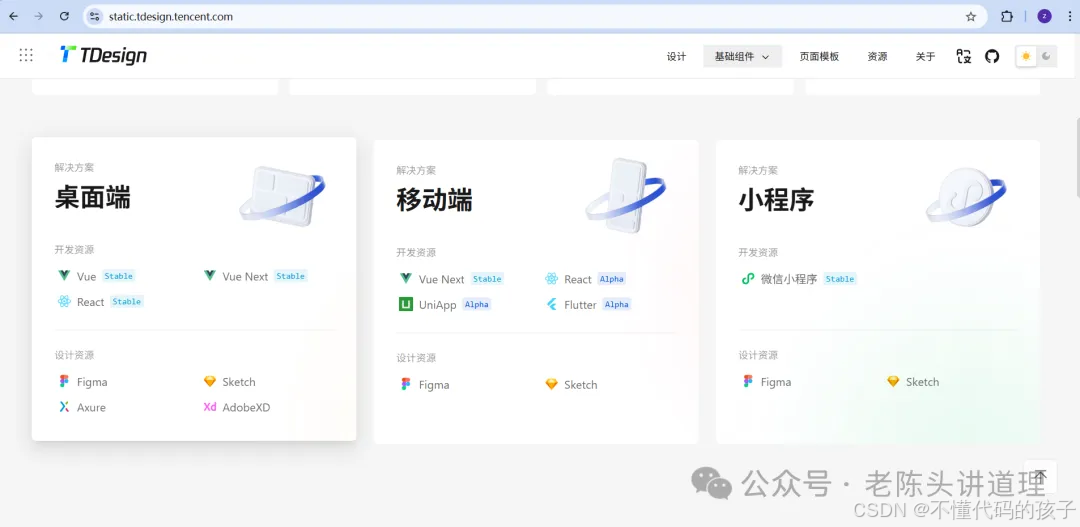The width and height of the screenshot is (1080, 527).
Task: Open Vue Next link in 移动端 card
Action: [441, 279]
